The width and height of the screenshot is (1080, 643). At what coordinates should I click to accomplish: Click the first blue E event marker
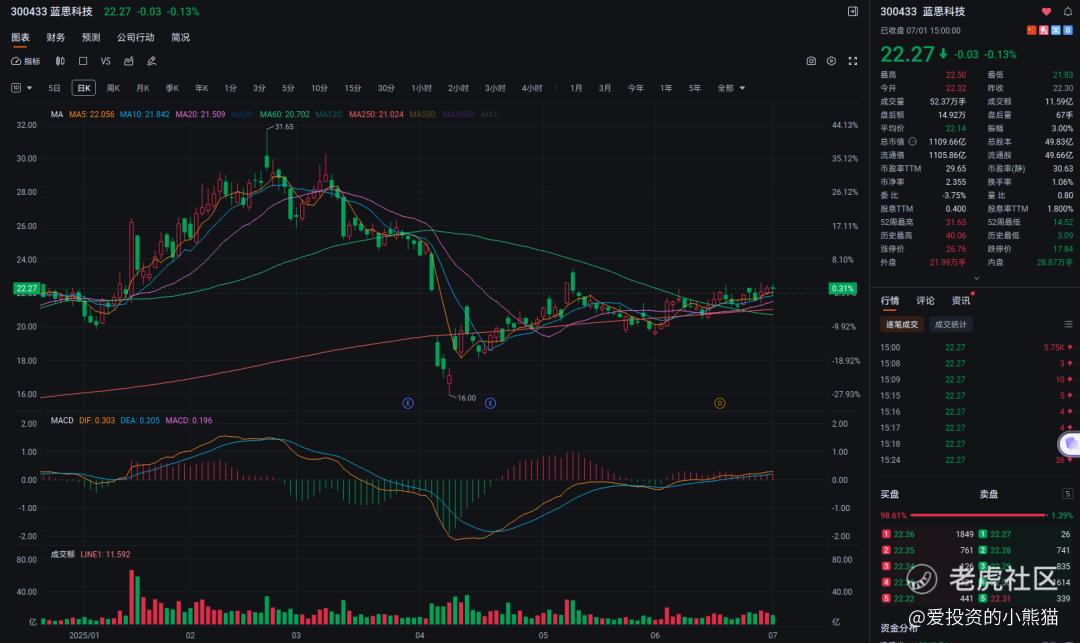tap(408, 403)
